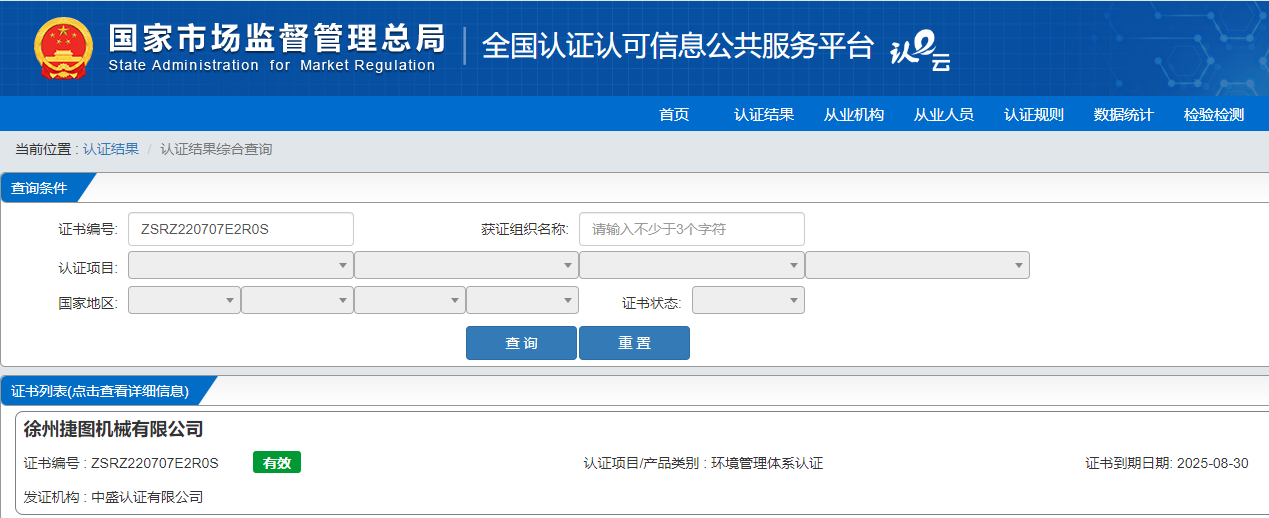This screenshot has height=518, width=1269.
Task: Click the 环境管理体系认证 category text
Action: point(767,463)
